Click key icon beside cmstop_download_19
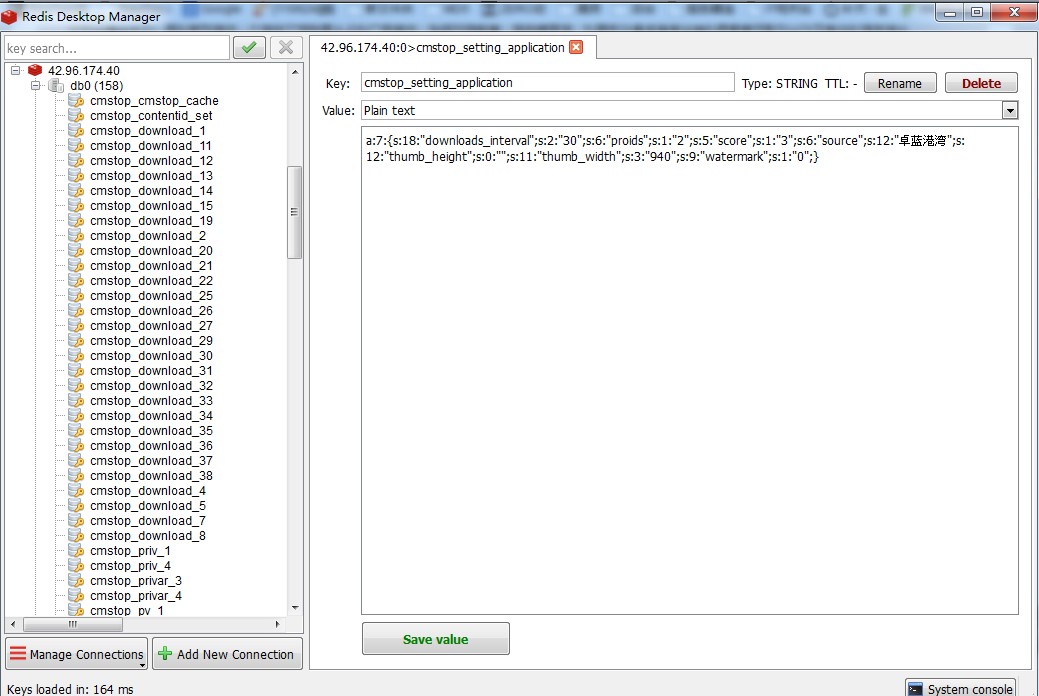The height and width of the screenshot is (696, 1039). pos(76,221)
